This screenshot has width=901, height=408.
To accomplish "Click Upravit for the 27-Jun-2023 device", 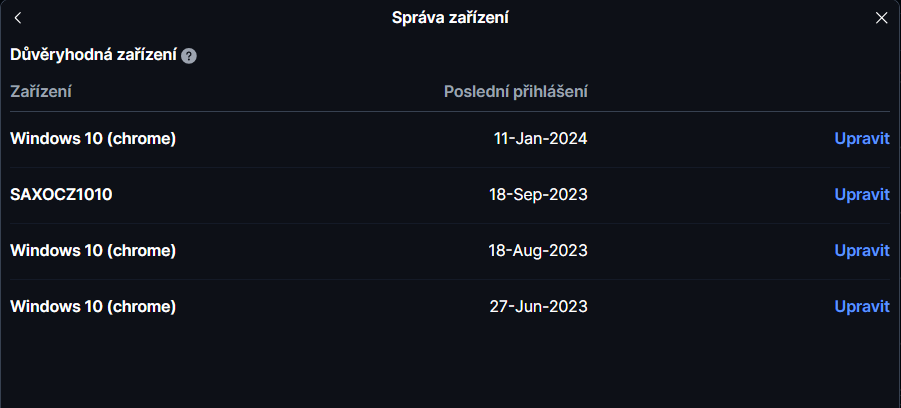I will 861,307.
